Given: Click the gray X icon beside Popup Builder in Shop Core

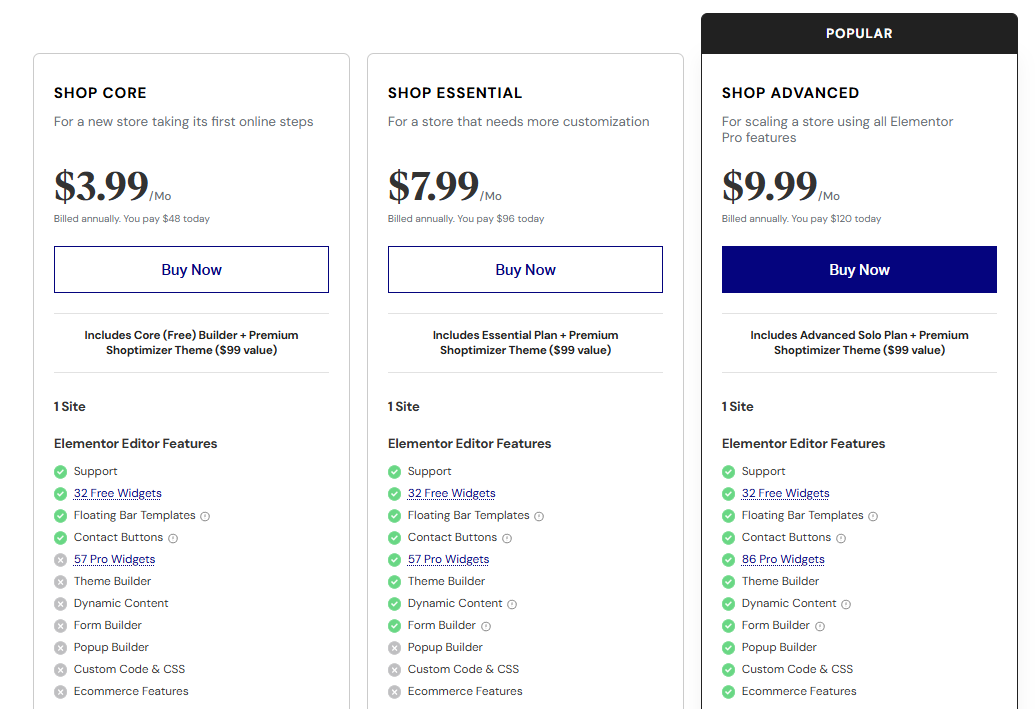Looking at the screenshot, I should pos(60,647).
